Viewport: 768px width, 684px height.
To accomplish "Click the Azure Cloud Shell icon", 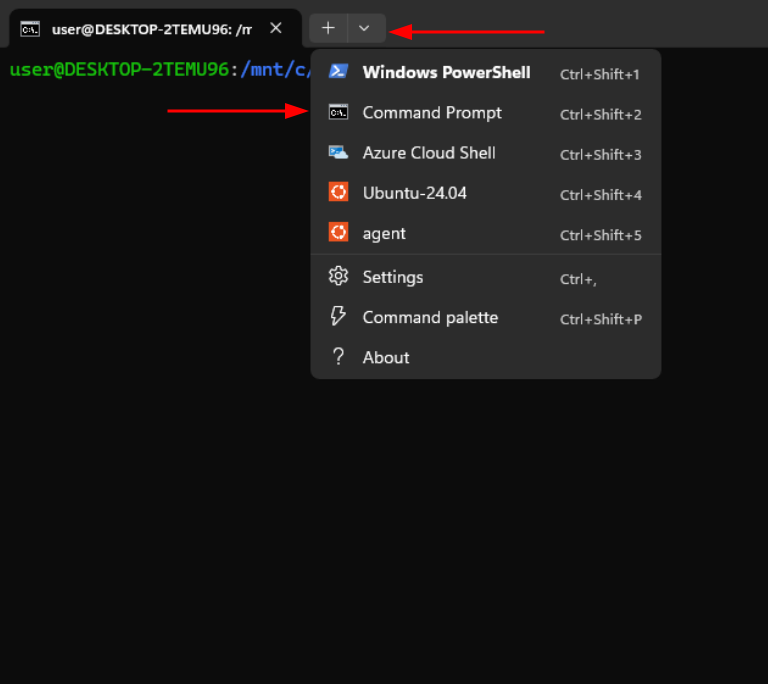I will click(338, 152).
